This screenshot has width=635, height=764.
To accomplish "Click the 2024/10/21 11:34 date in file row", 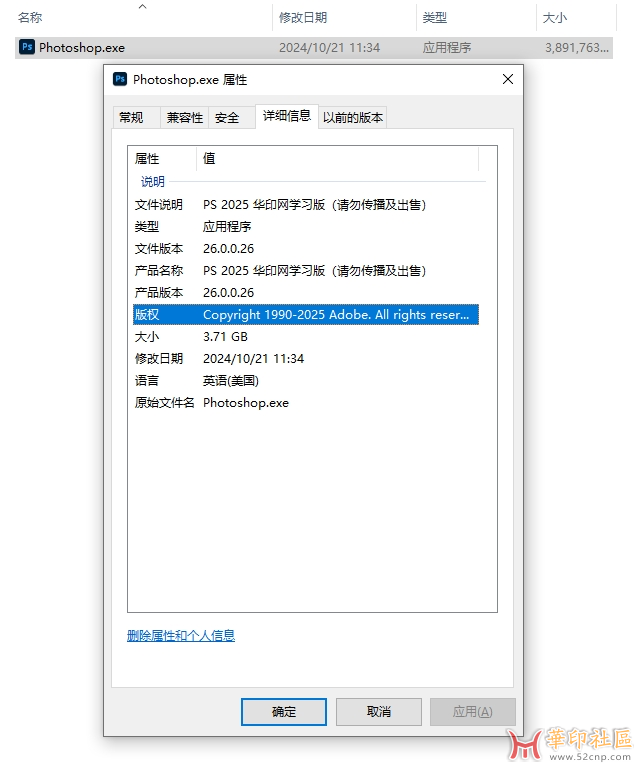I will pyautogui.click(x=329, y=48).
